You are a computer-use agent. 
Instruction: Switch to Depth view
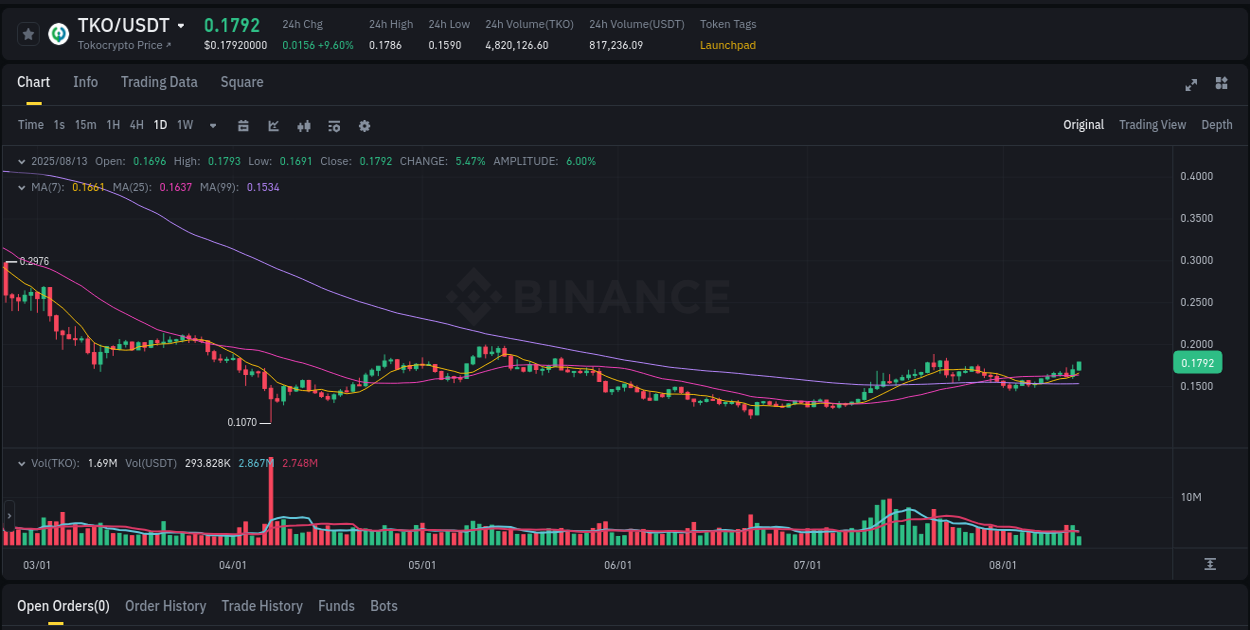(1217, 125)
